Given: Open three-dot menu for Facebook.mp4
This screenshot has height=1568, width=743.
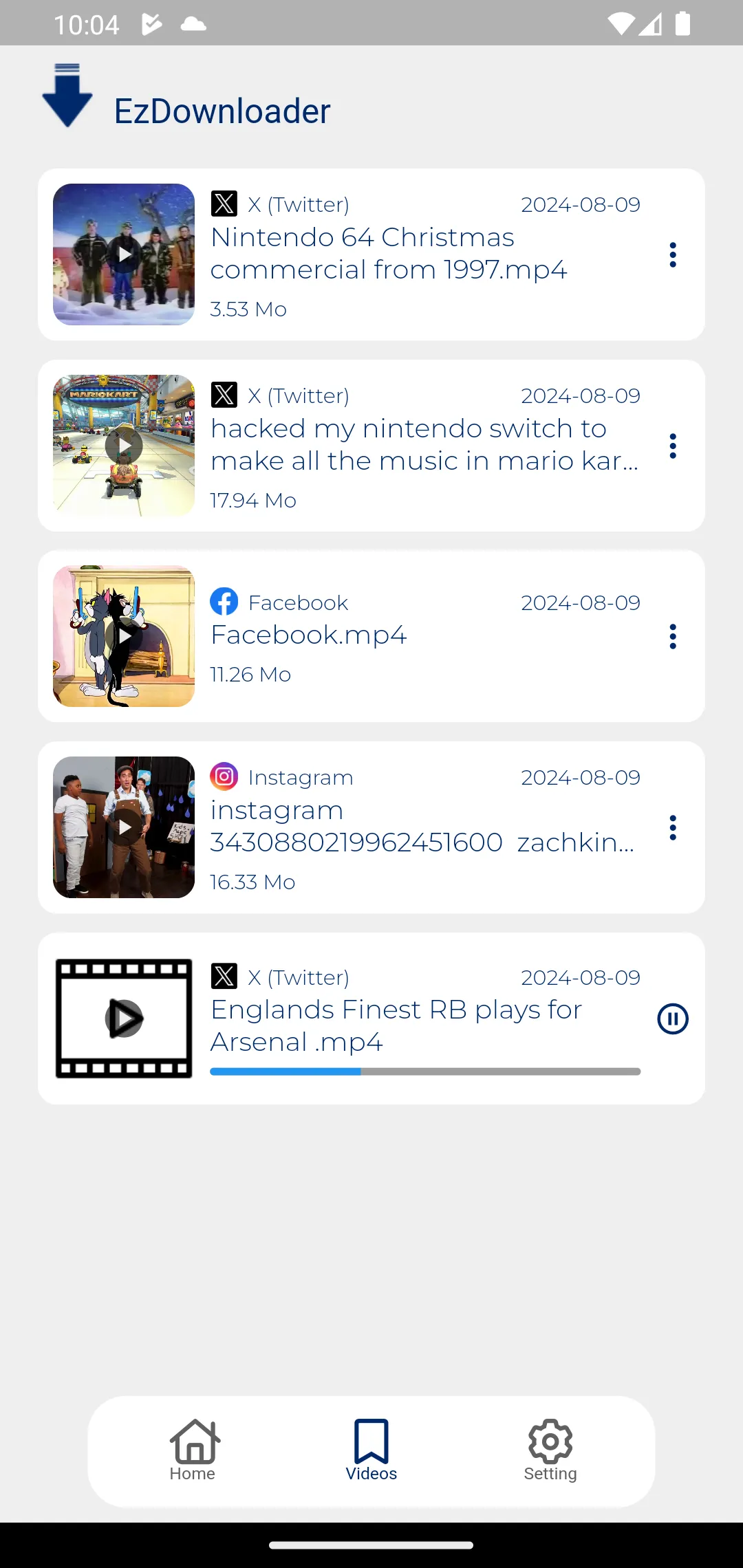Looking at the screenshot, I should coord(673,637).
